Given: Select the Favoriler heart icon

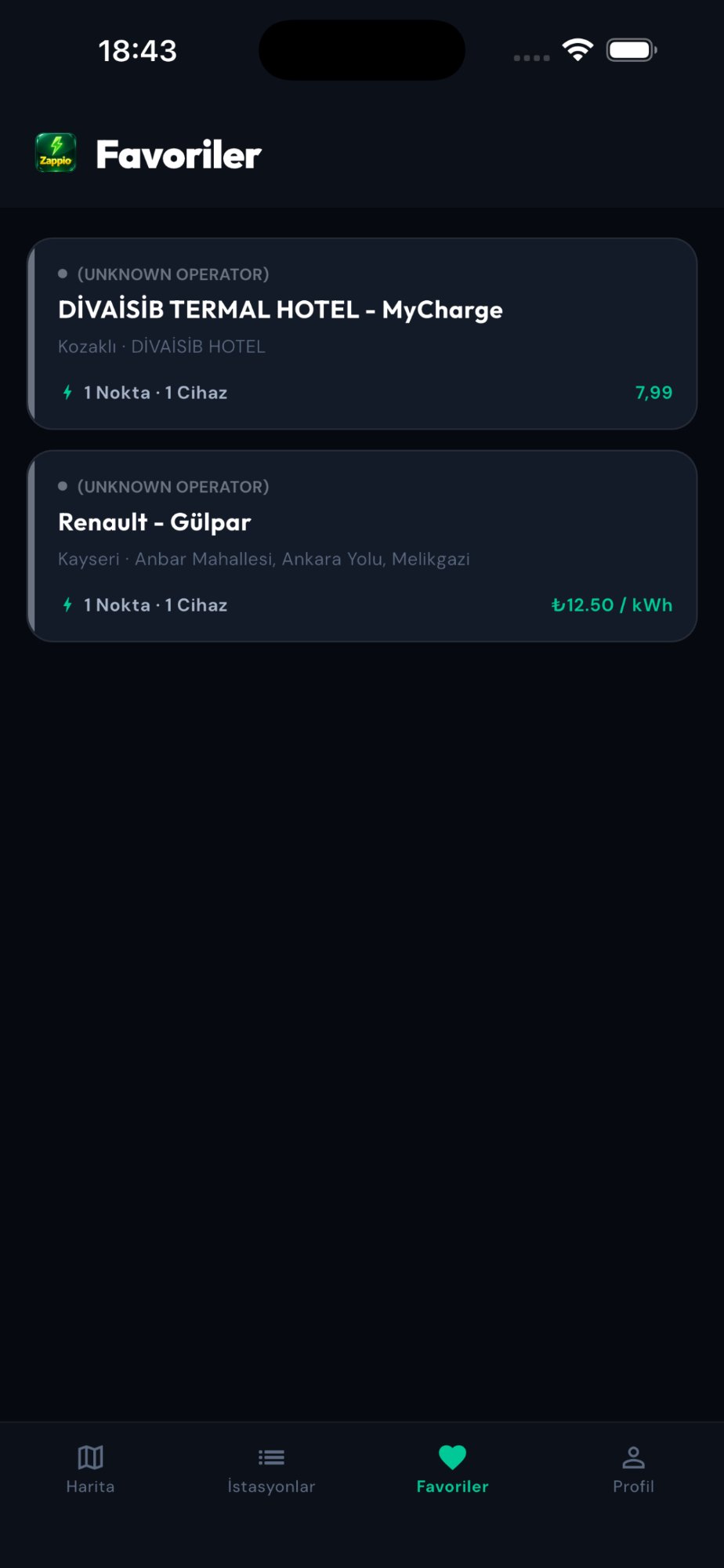Looking at the screenshot, I should (452, 1457).
